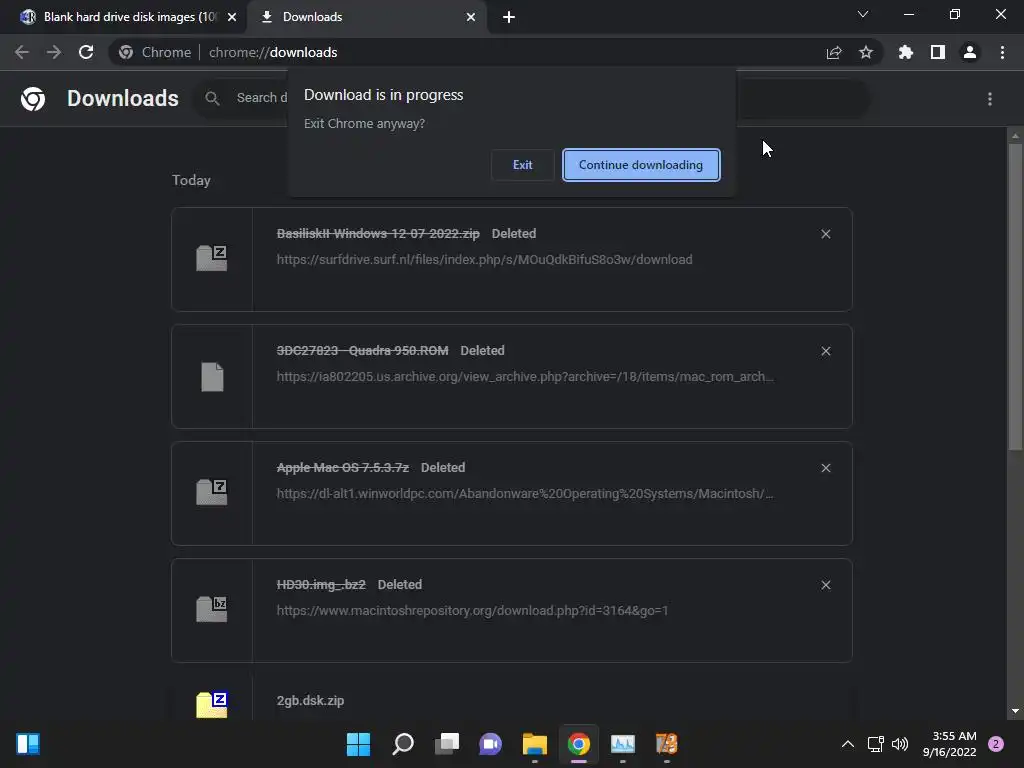This screenshot has width=1024, height=768.
Task: Close the Blank hard drive disk images tab
Action: point(232,17)
